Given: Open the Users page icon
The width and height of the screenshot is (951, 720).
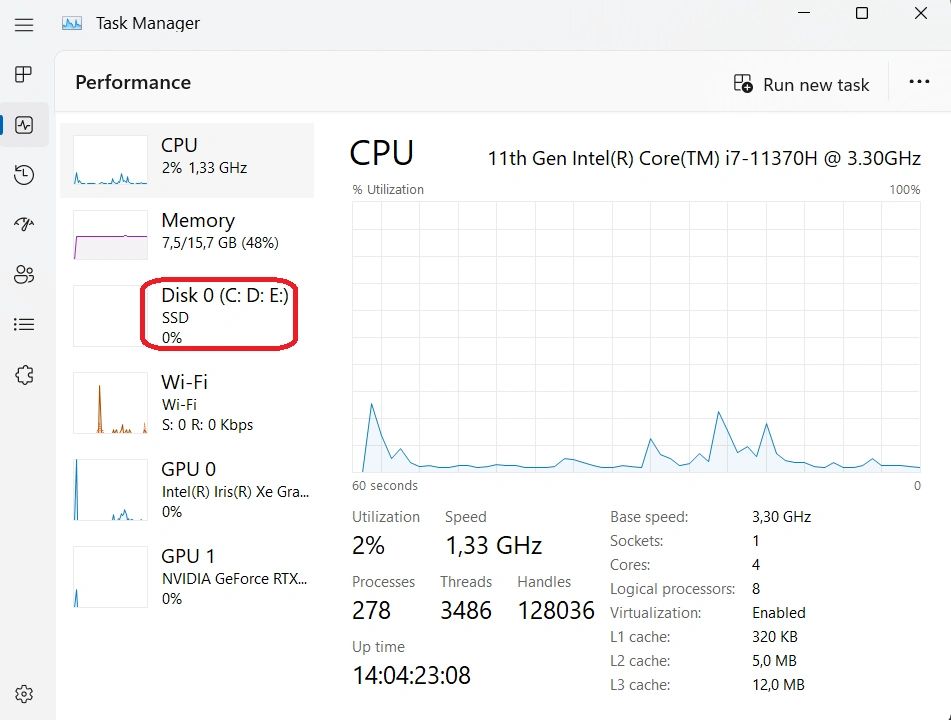Looking at the screenshot, I should (24, 275).
